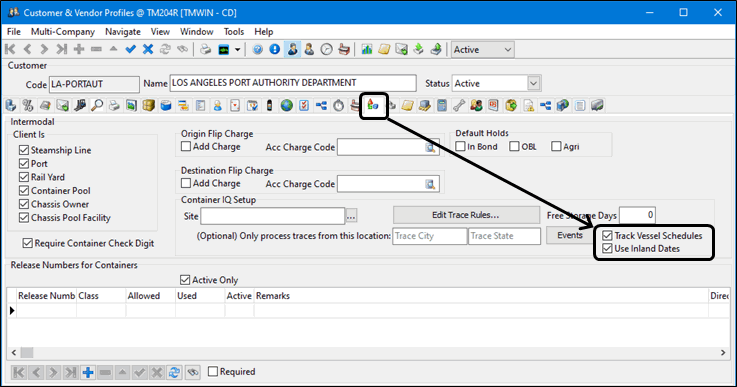
Task: Click the clock icon in main toolbar
Action: pos(326,49)
